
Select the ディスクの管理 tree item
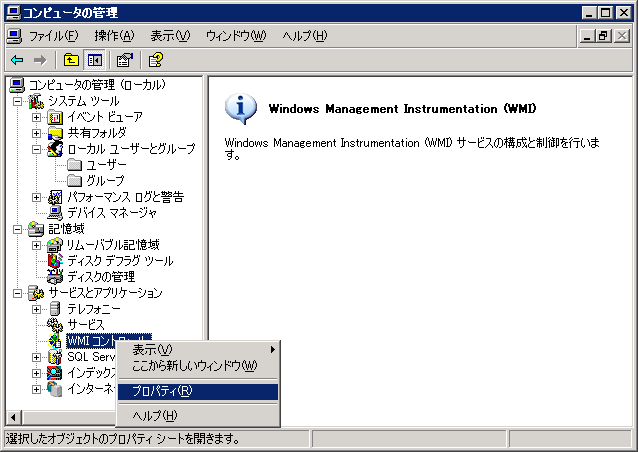click(101, 277)
